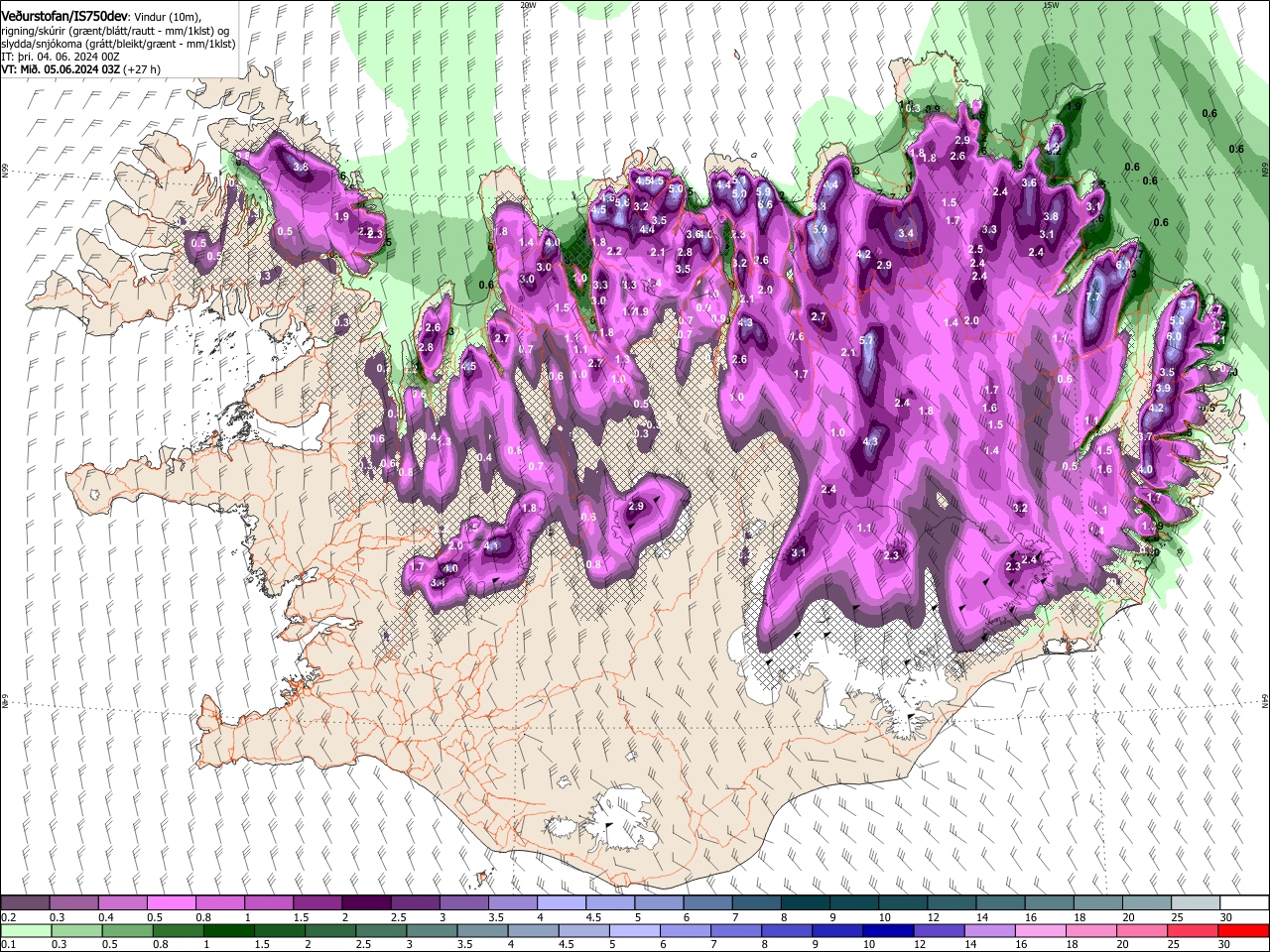The height and width of the screenshot is (952, 1270).
Task: Click the 3.9 precipitation value in the east
Action: coord(1165,388)
